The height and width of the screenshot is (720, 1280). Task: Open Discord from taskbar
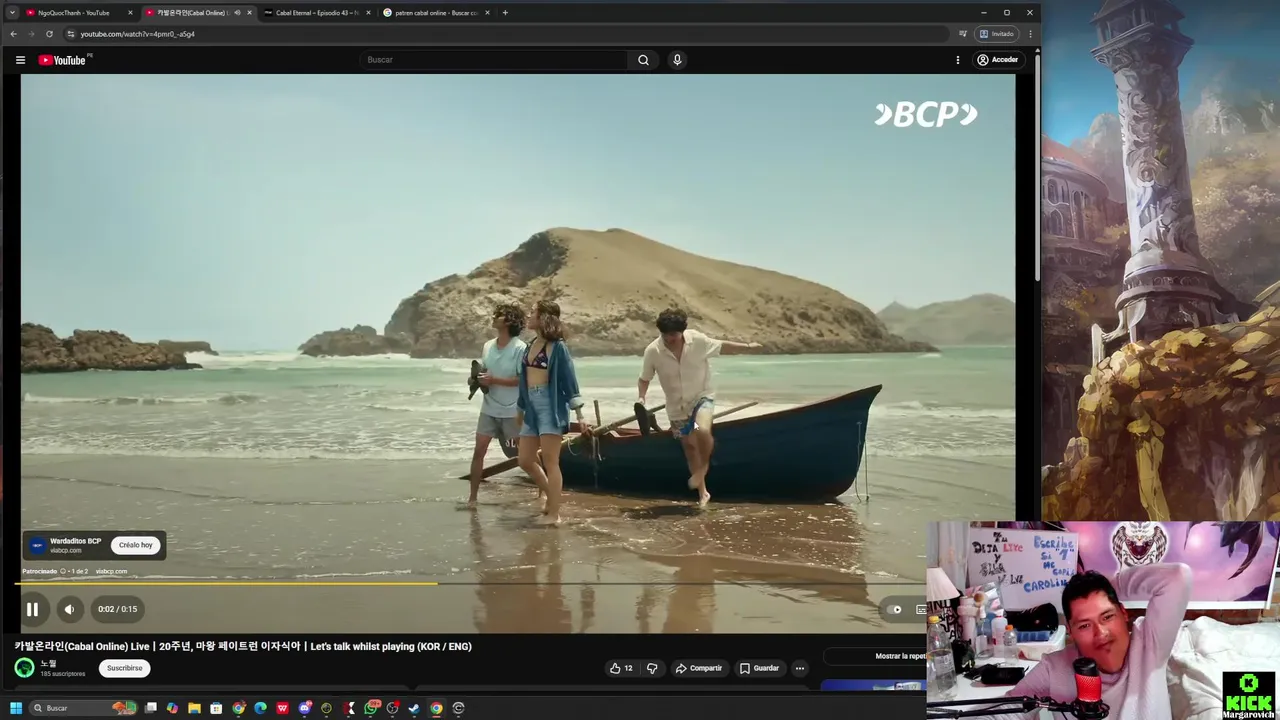tap(305, 708)
